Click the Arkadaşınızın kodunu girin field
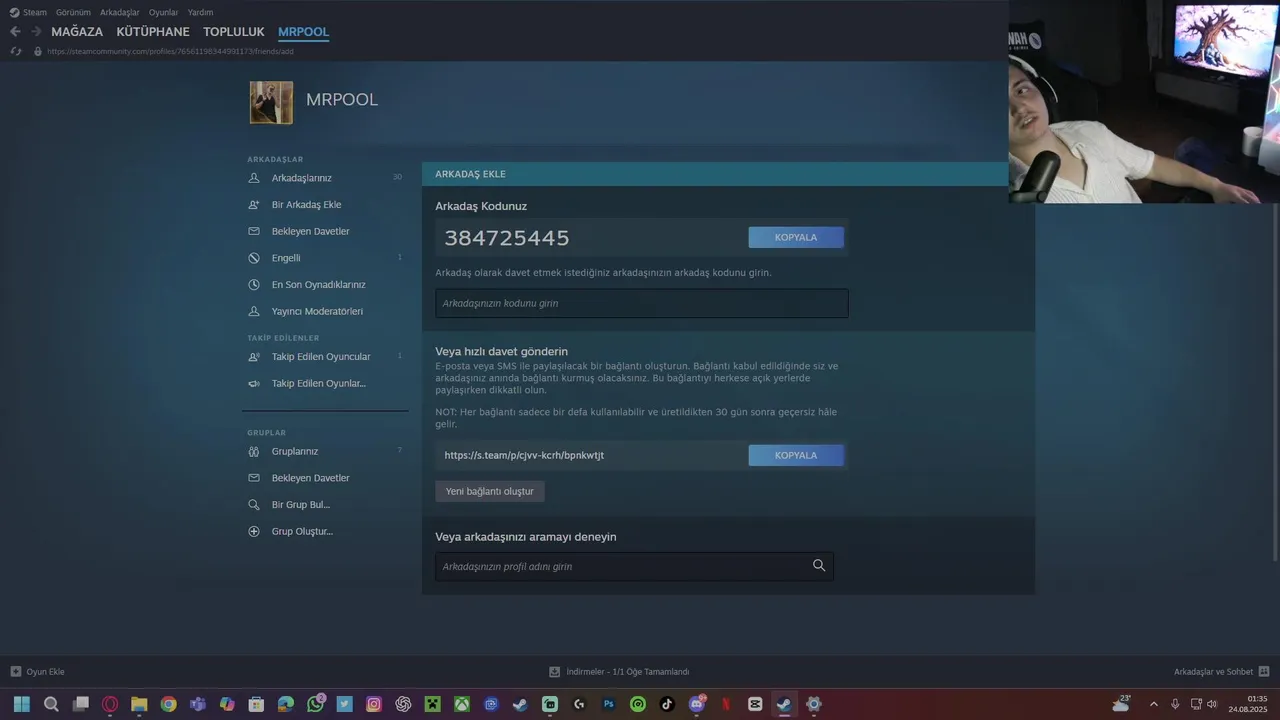Image resolution: width=1280 pixels, height=720 pixels. [642, 303]
